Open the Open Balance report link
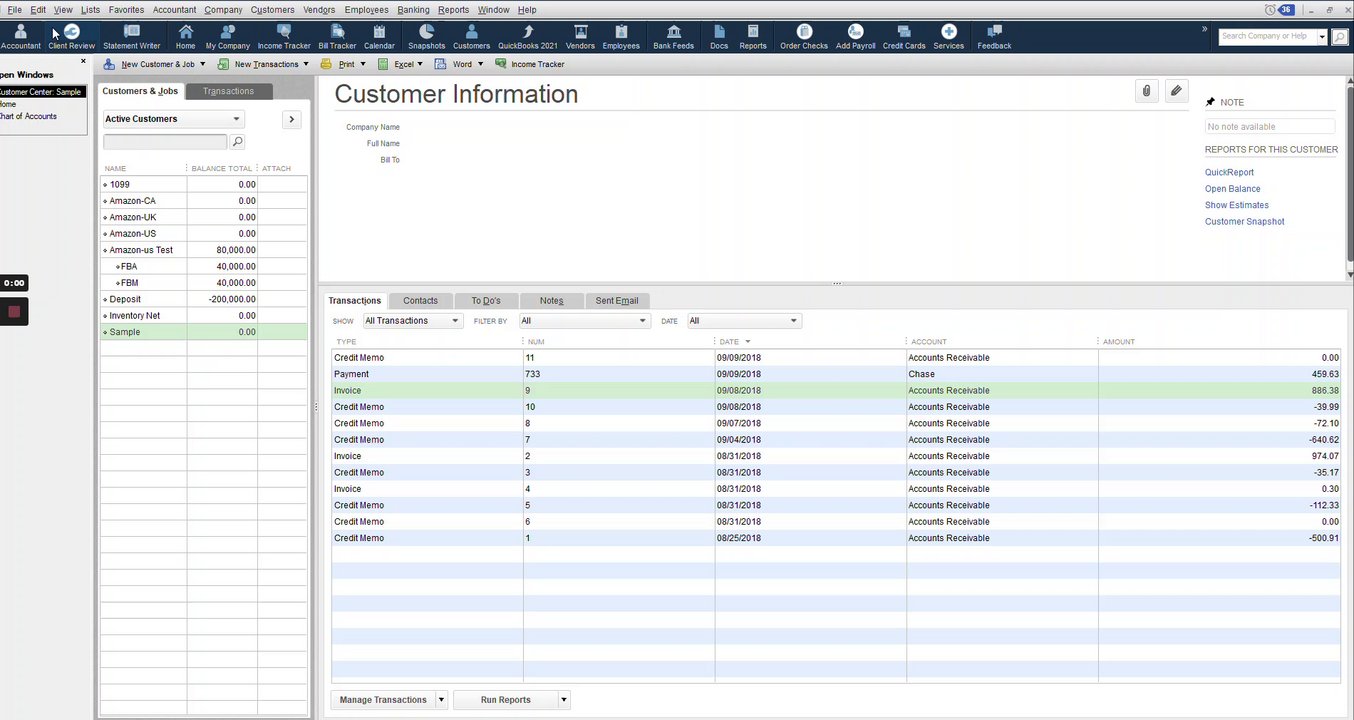Screen dimensions: 1354x720 tap(1232, 189)
